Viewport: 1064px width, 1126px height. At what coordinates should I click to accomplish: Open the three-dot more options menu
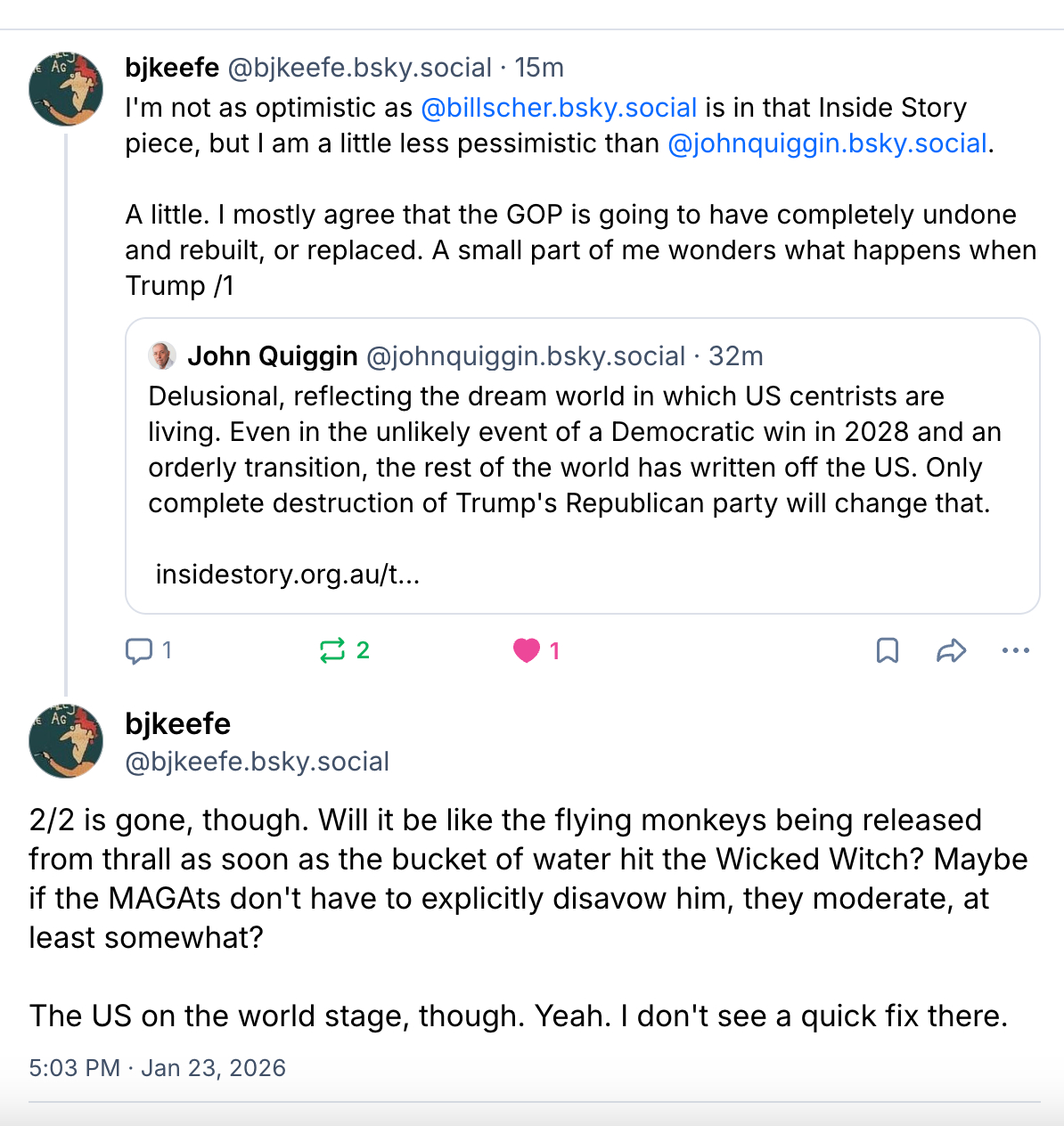(x=1015, y=651)
